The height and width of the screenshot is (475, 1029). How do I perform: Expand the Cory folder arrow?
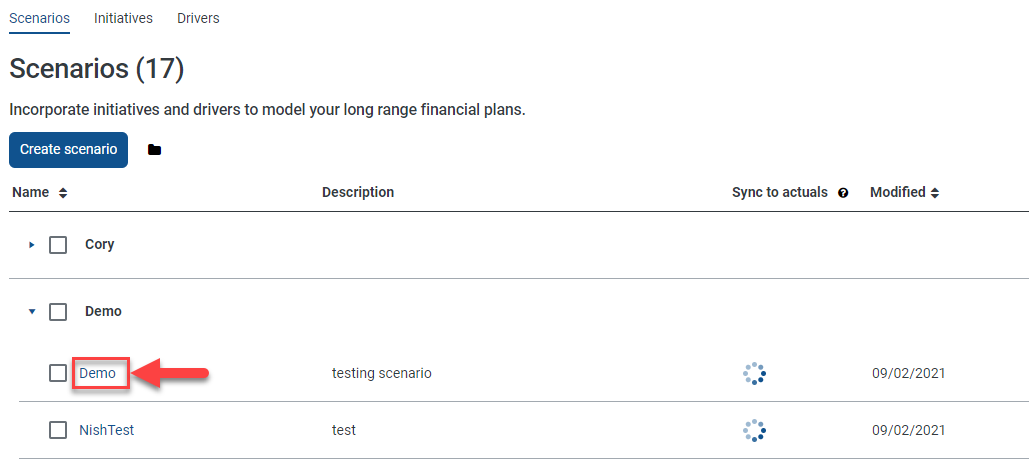[31, 245]
